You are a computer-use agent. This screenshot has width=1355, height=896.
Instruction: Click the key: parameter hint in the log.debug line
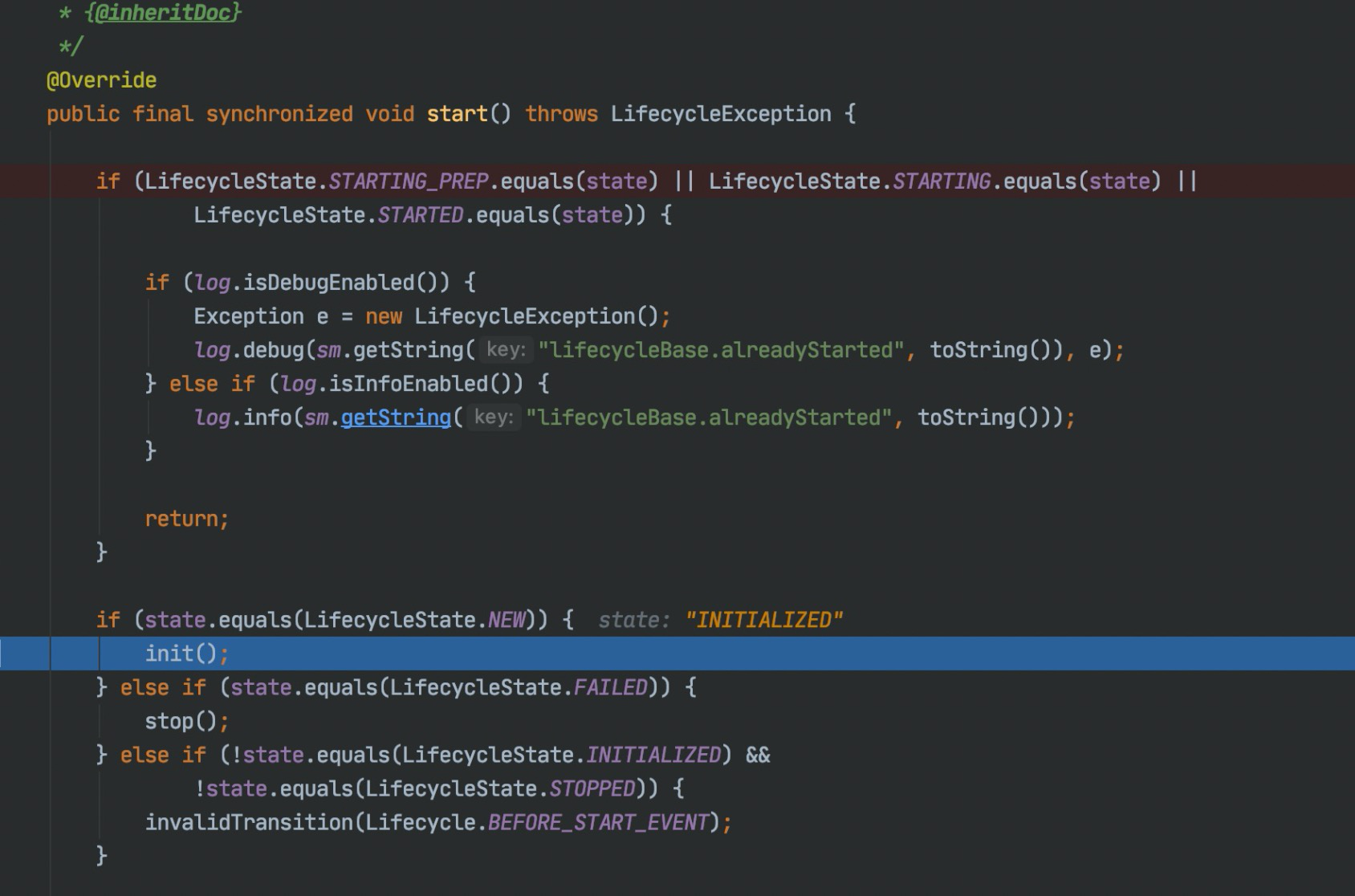506,350
